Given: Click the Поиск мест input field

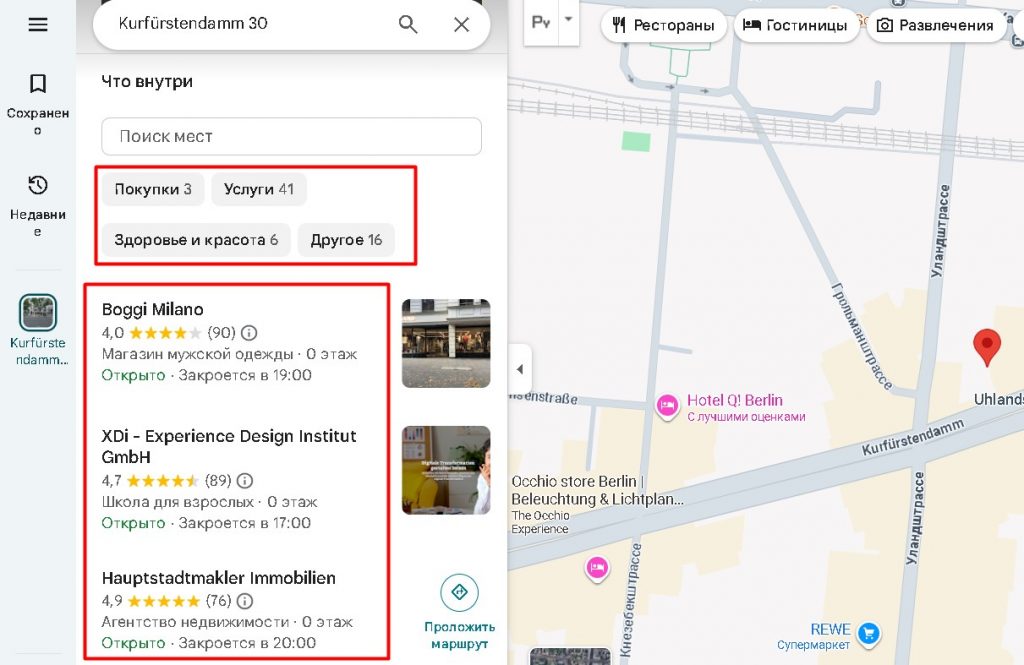Looking at the screenshot, I should pos(291,137).
